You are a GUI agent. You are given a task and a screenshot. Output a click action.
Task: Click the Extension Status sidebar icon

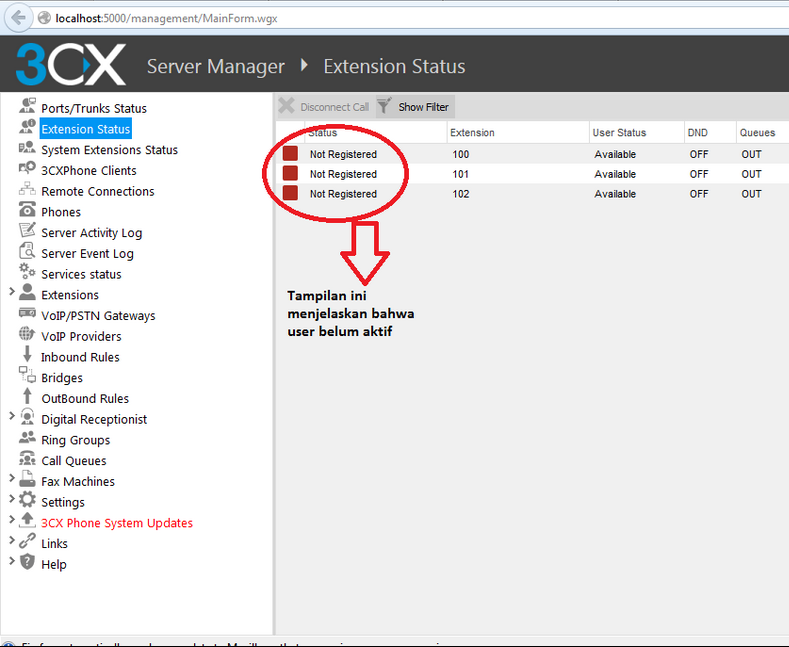pos(27,126)
